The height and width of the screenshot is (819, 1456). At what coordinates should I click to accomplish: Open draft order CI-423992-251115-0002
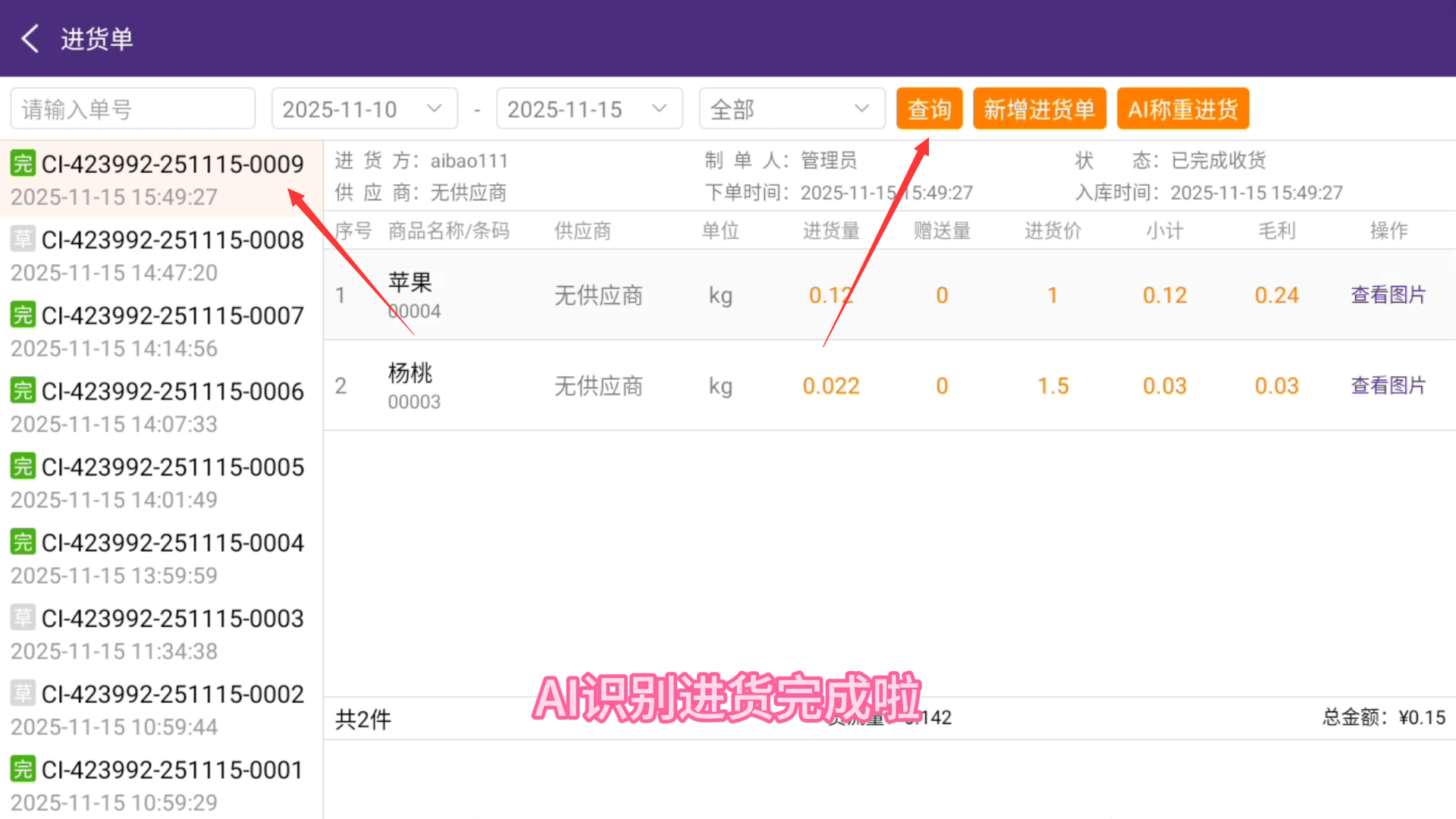point(172,694)
